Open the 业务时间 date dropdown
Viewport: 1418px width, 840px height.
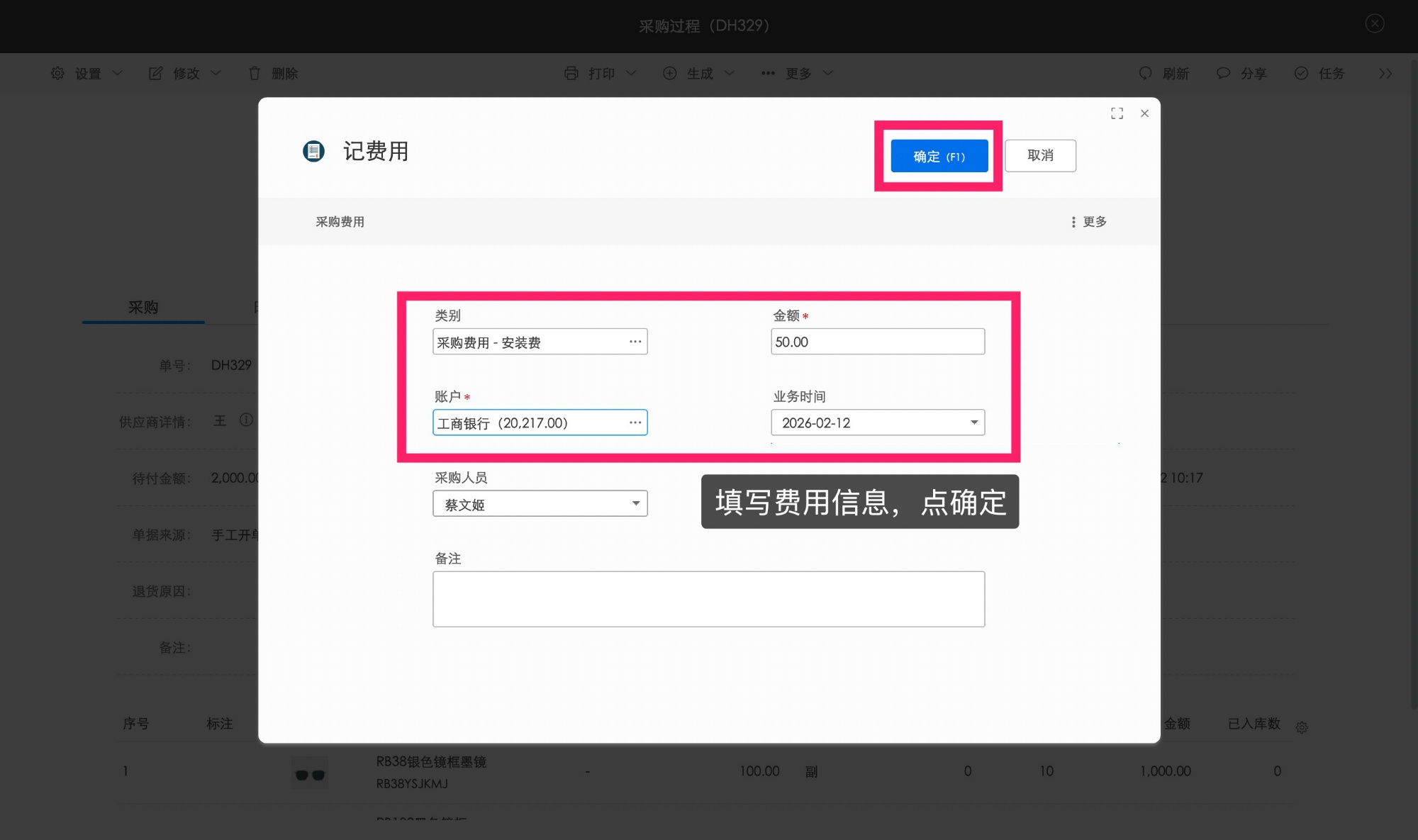975,422
